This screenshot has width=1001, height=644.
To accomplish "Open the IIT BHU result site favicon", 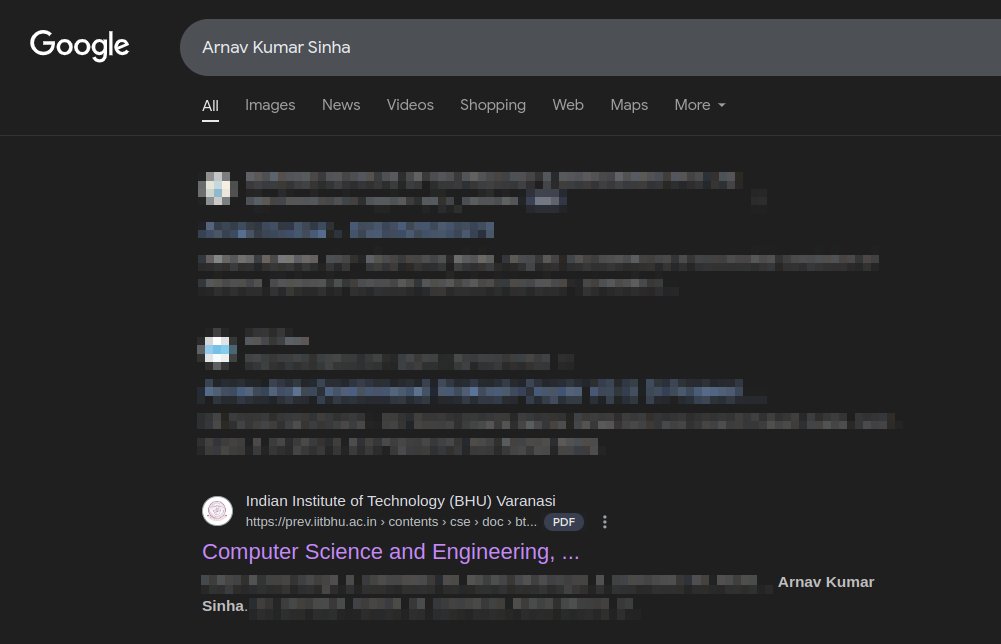I will click(217, 511).
